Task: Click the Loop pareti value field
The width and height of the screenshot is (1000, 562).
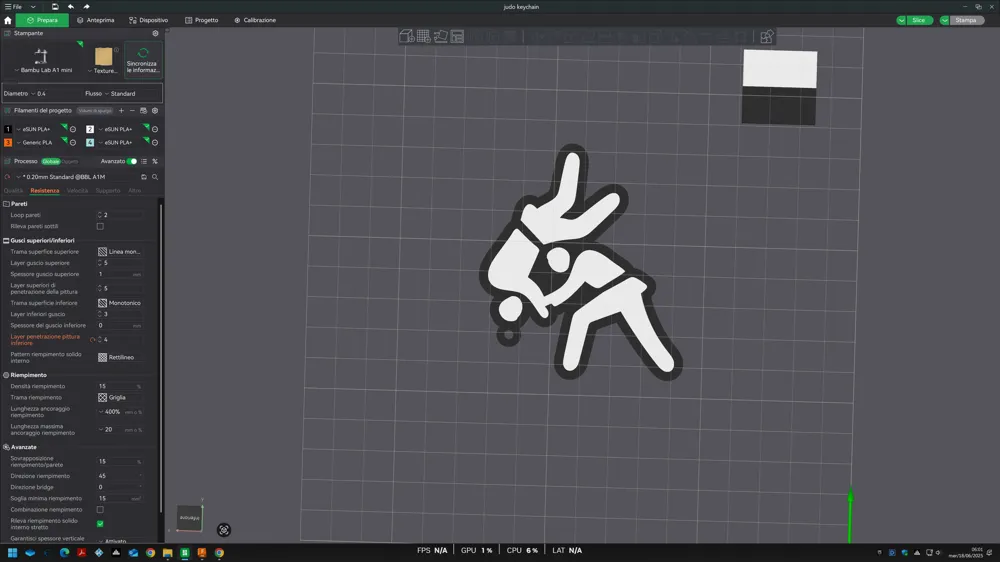Action: tap(120, 215)
